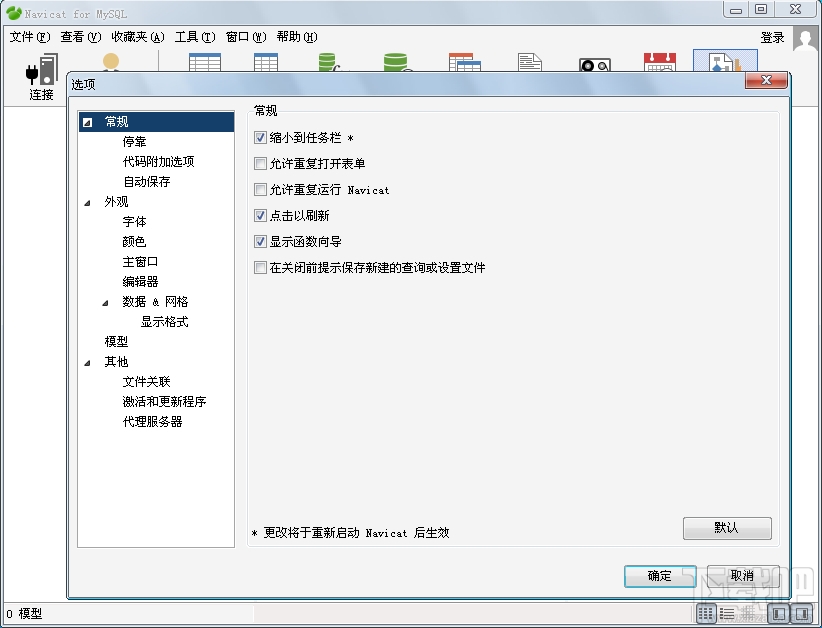Uncheck 缩小到任务栏 option
822x628 pixels.
(259, 137)
